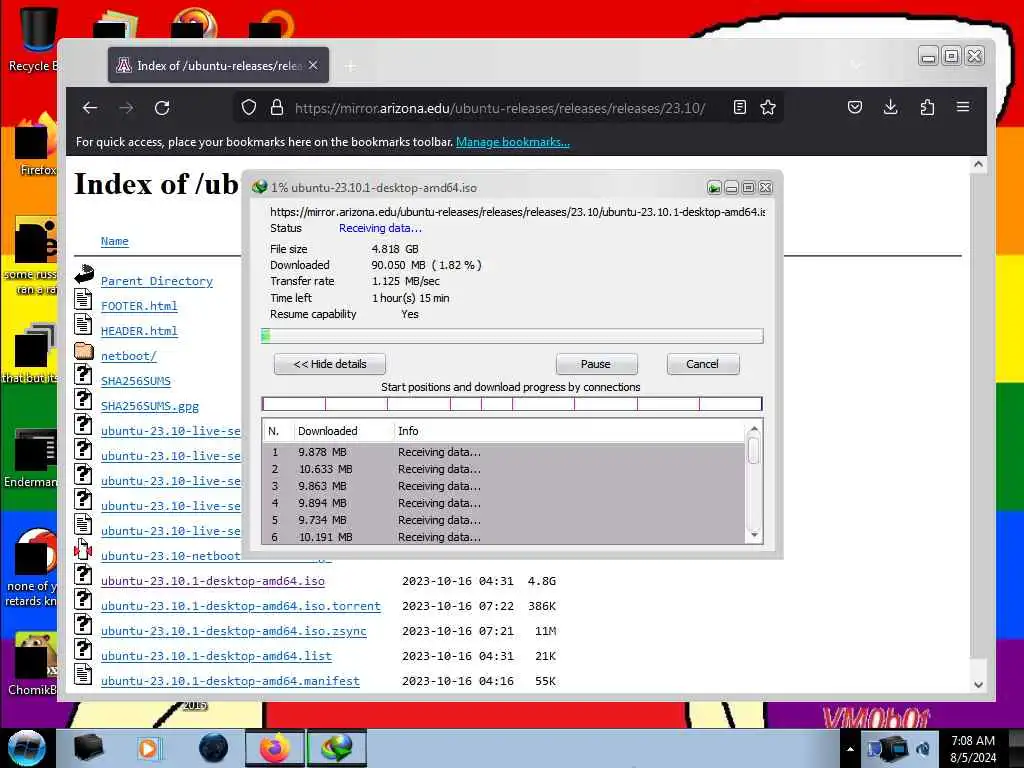
Task: Click the unknown-file icon beside desktop-amd64.iso.torrent
Action: 83,600
